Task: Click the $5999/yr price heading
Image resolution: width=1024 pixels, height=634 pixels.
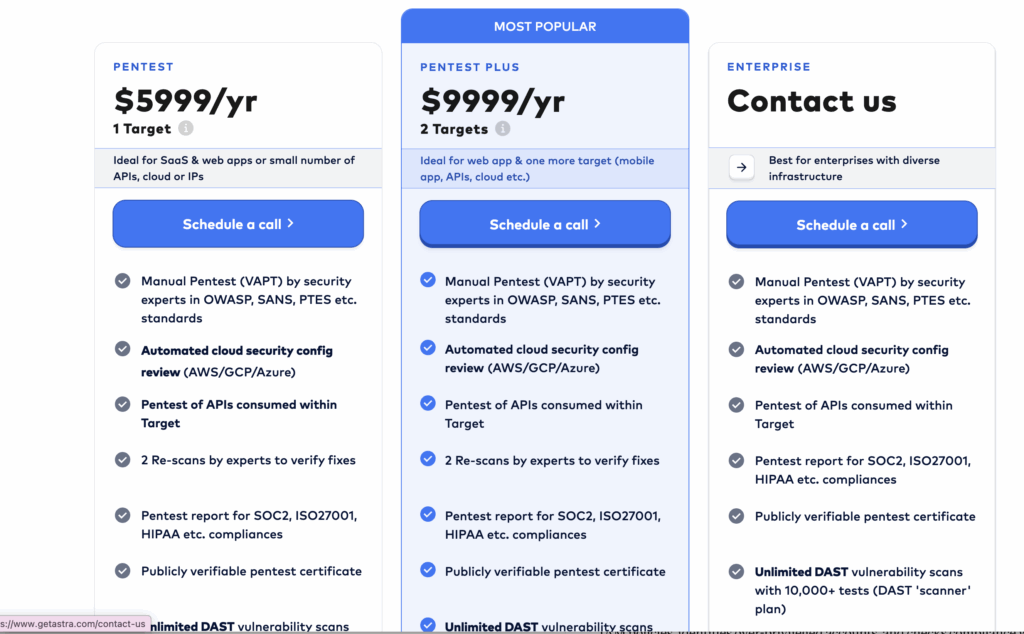Action: [185, 101]
